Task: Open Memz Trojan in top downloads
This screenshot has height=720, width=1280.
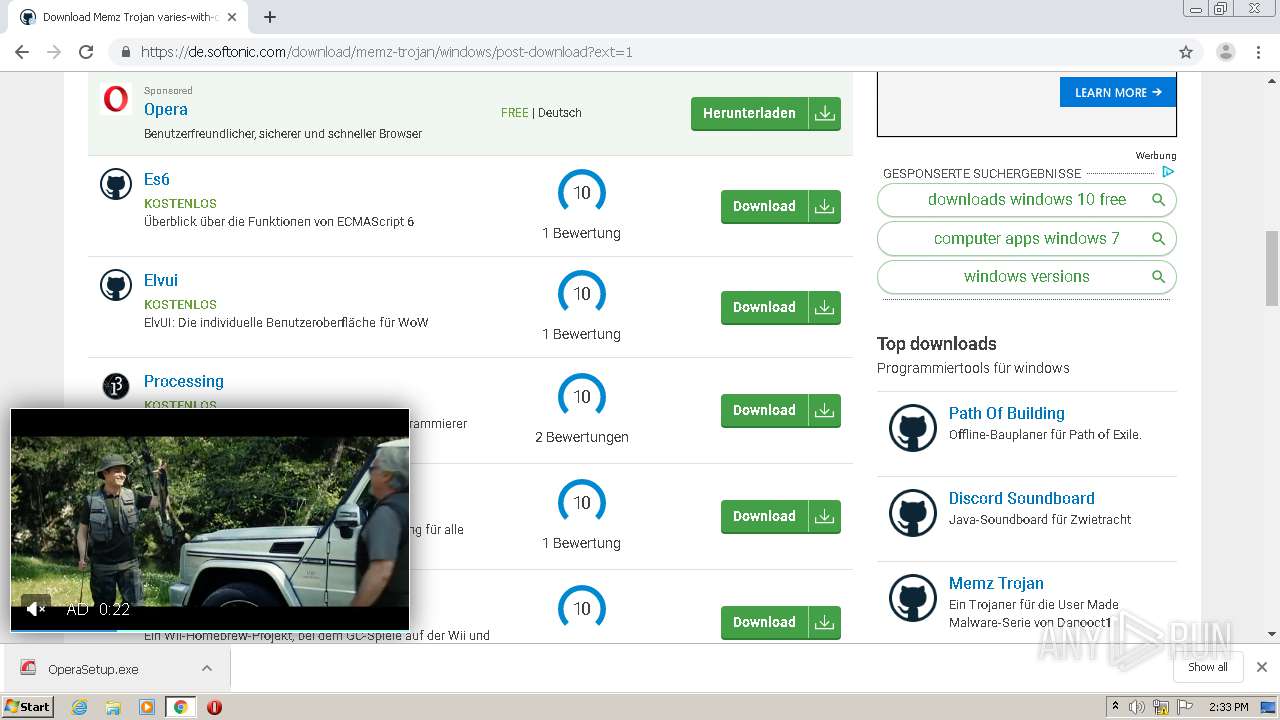Action: point(996,583)
